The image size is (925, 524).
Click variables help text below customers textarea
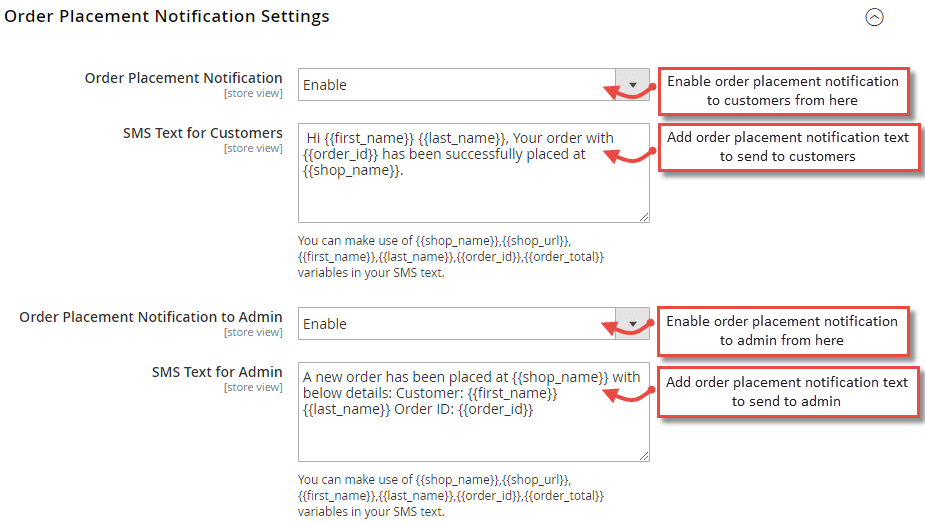(x=450, y=257)
